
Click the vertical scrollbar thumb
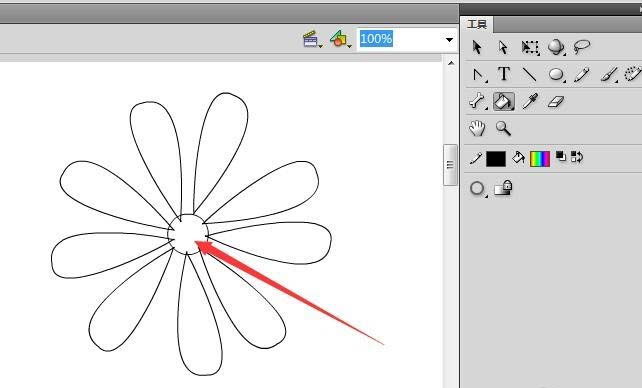pos(450,165)
